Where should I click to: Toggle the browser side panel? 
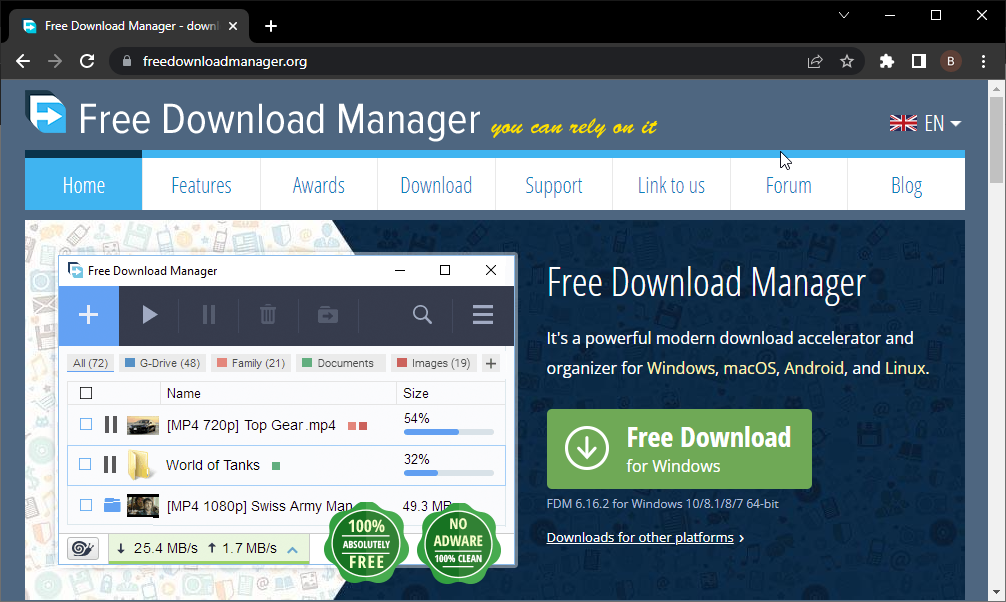coord(919,62)
